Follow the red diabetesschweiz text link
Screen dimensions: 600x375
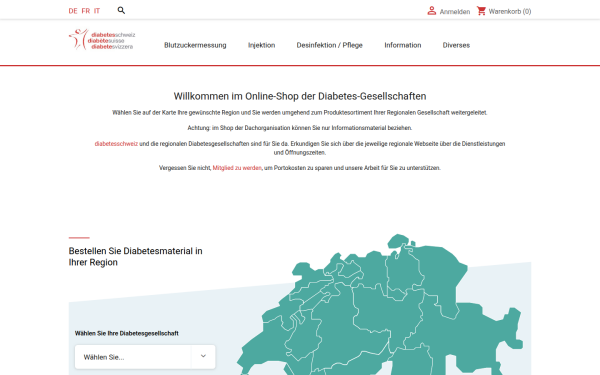116,144
